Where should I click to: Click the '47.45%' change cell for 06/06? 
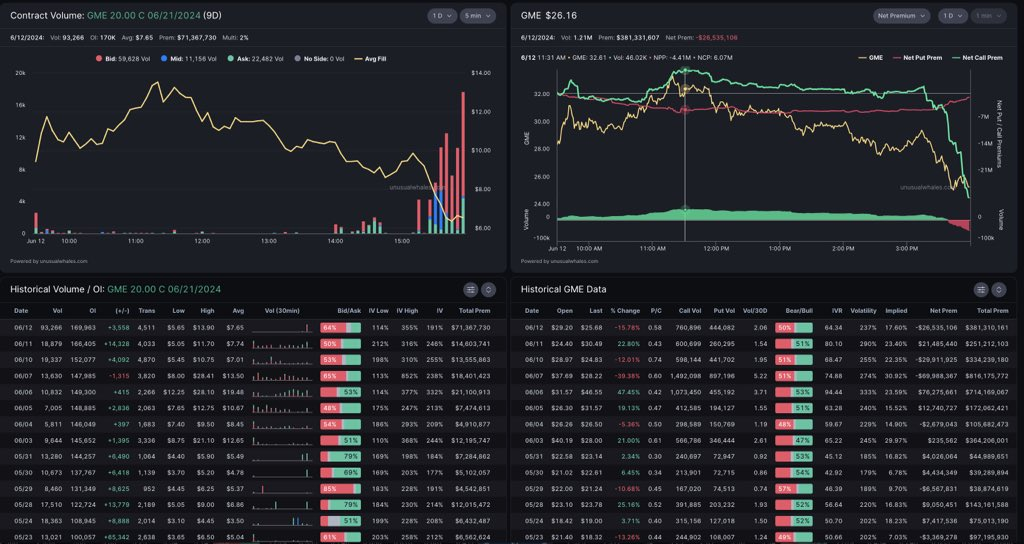pos(629,392)
